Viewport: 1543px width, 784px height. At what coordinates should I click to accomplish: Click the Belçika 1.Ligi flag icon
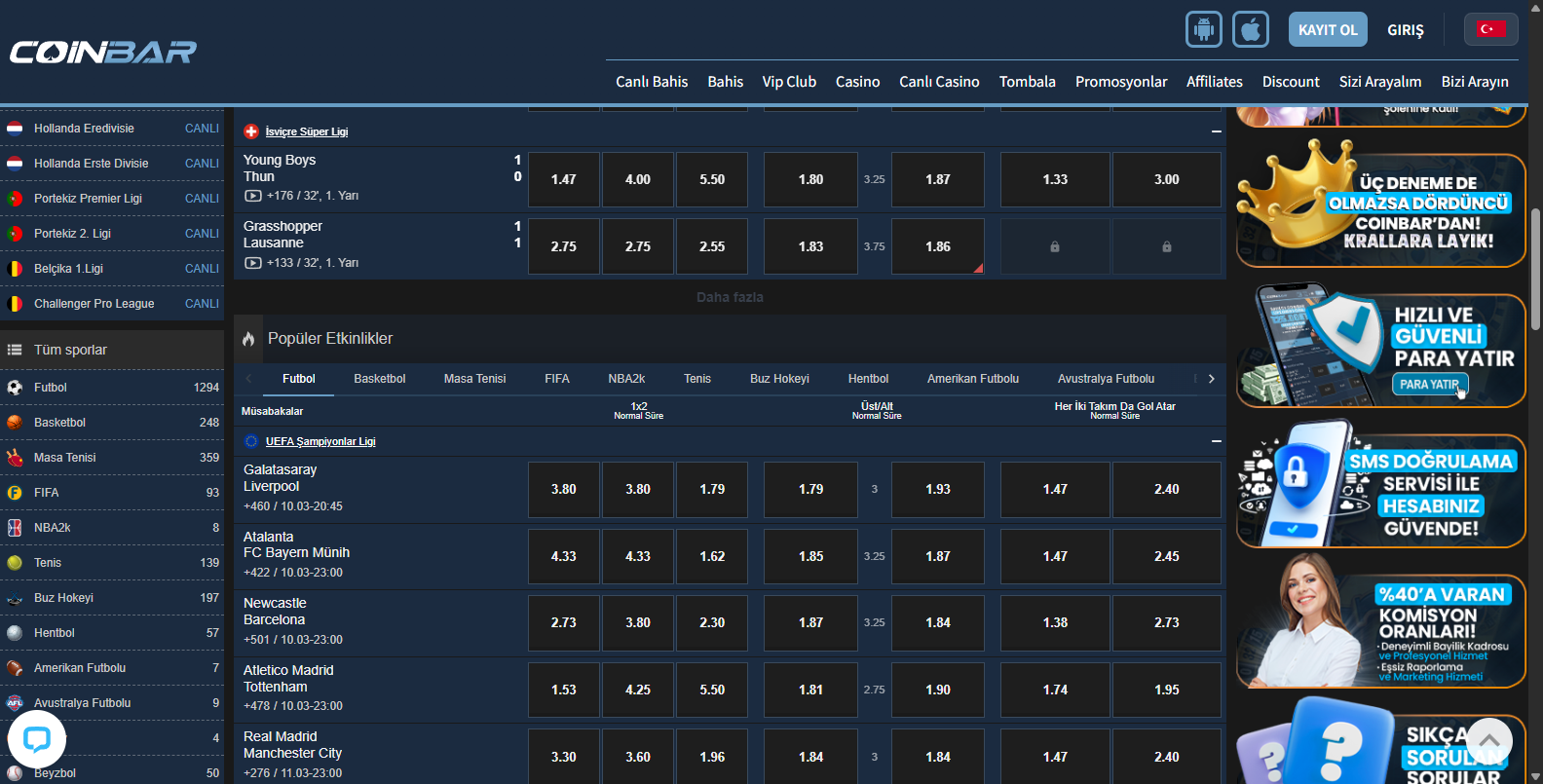(15, 269)
